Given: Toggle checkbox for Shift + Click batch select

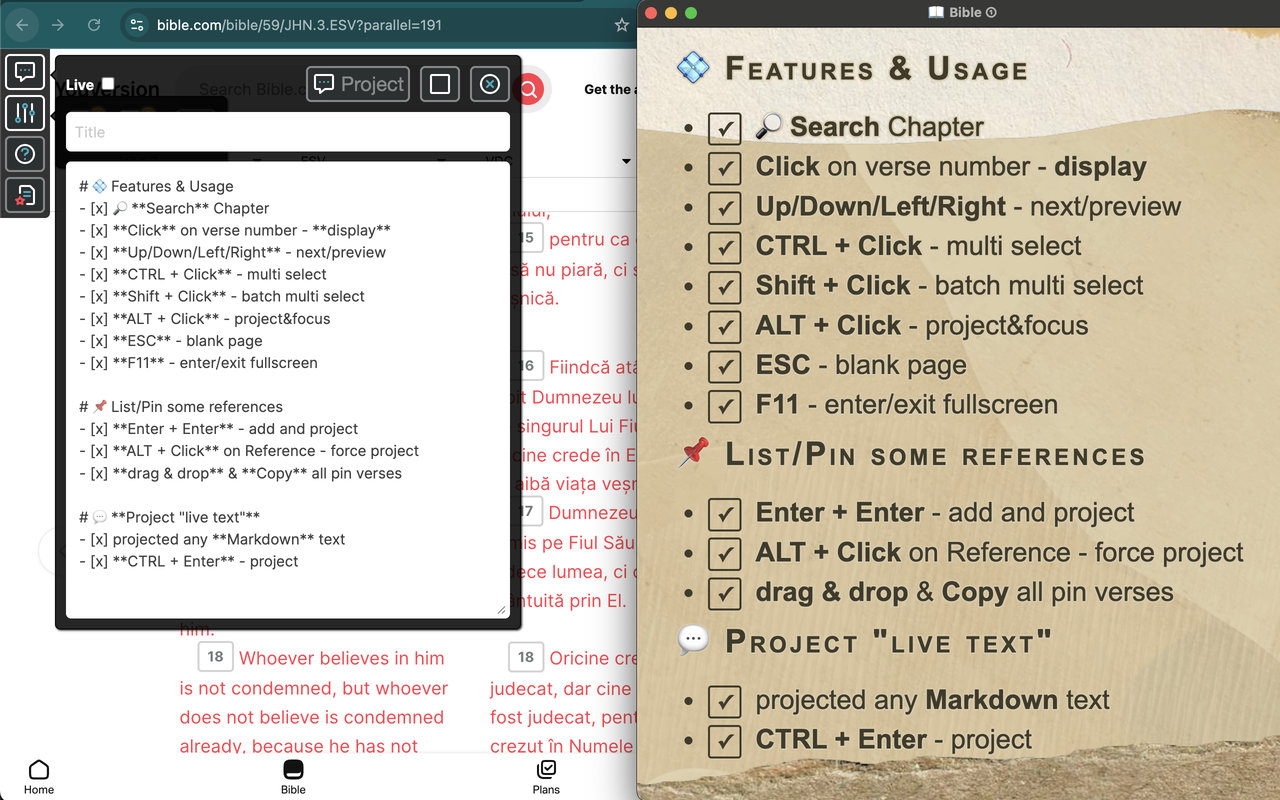Looking at the screenshot, I should click(724, 287).
